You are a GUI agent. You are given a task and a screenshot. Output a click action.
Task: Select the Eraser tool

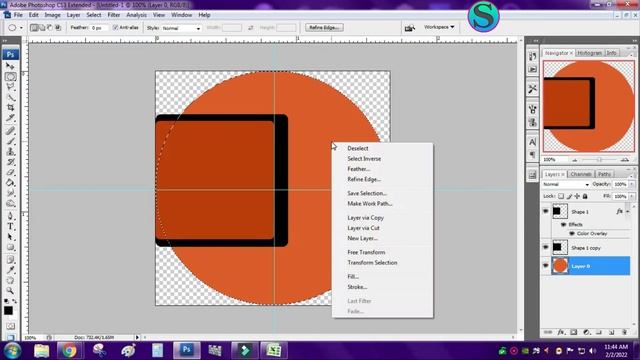(10, 172)
